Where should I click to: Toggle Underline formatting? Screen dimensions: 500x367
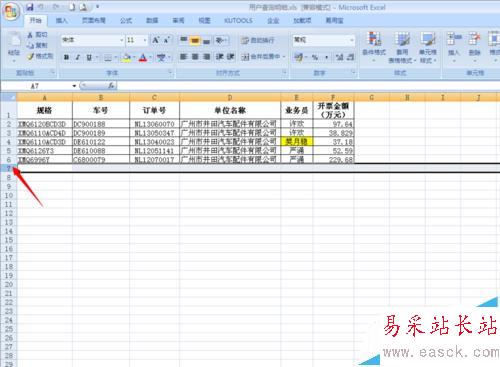click(x=89, y=57)
